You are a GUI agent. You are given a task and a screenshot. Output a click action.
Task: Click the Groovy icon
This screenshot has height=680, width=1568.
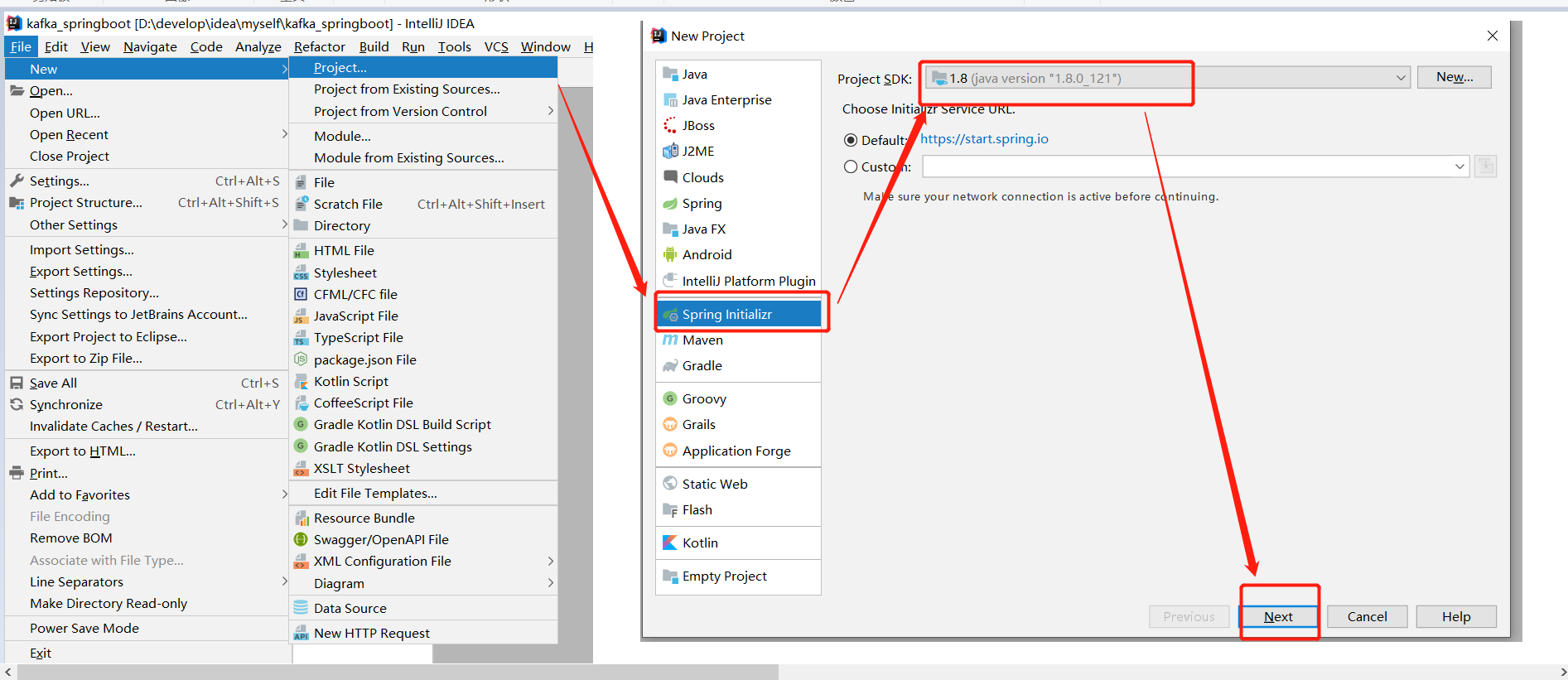(x=670, y=398)
